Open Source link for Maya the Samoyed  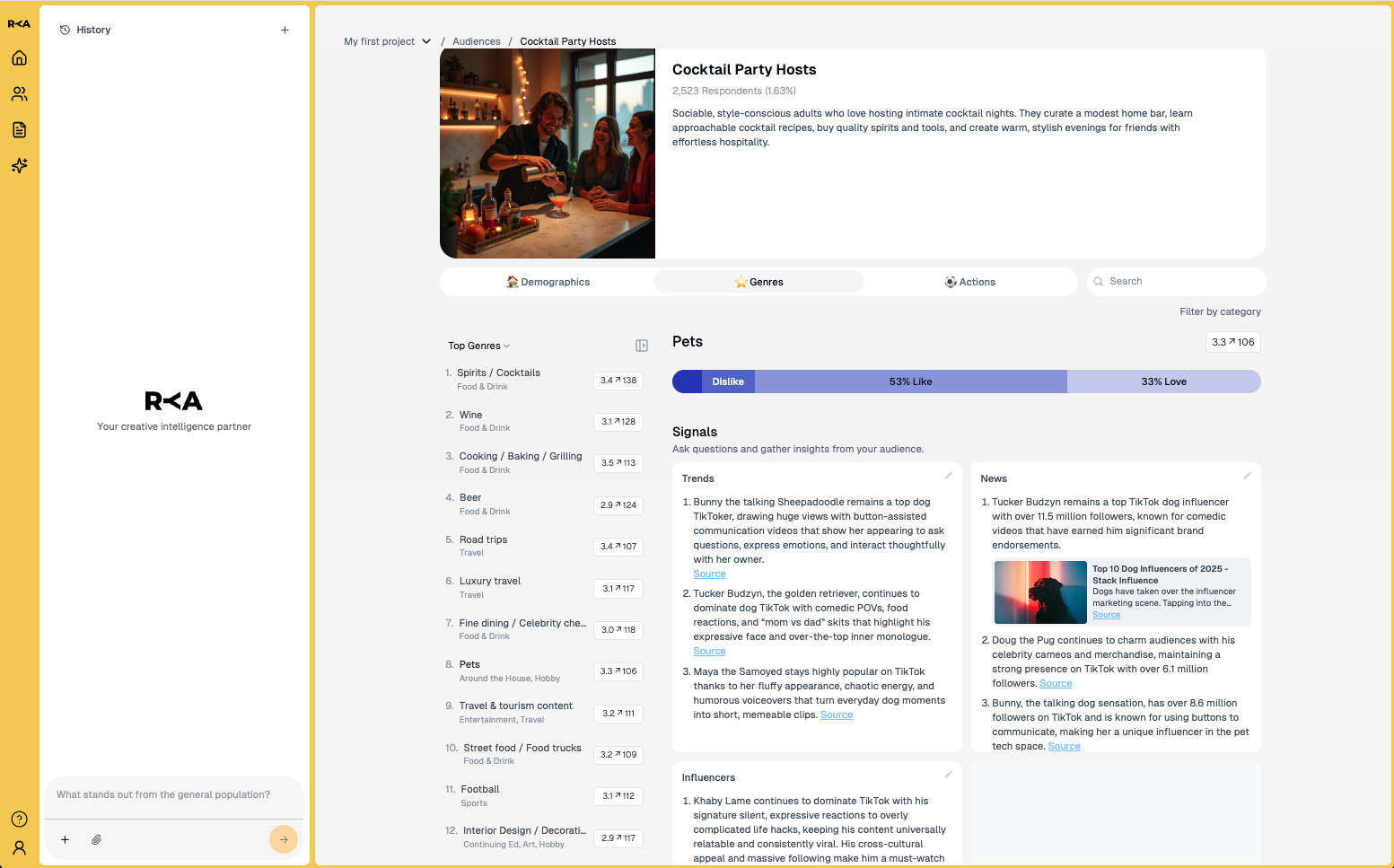[x=837, y=715]
